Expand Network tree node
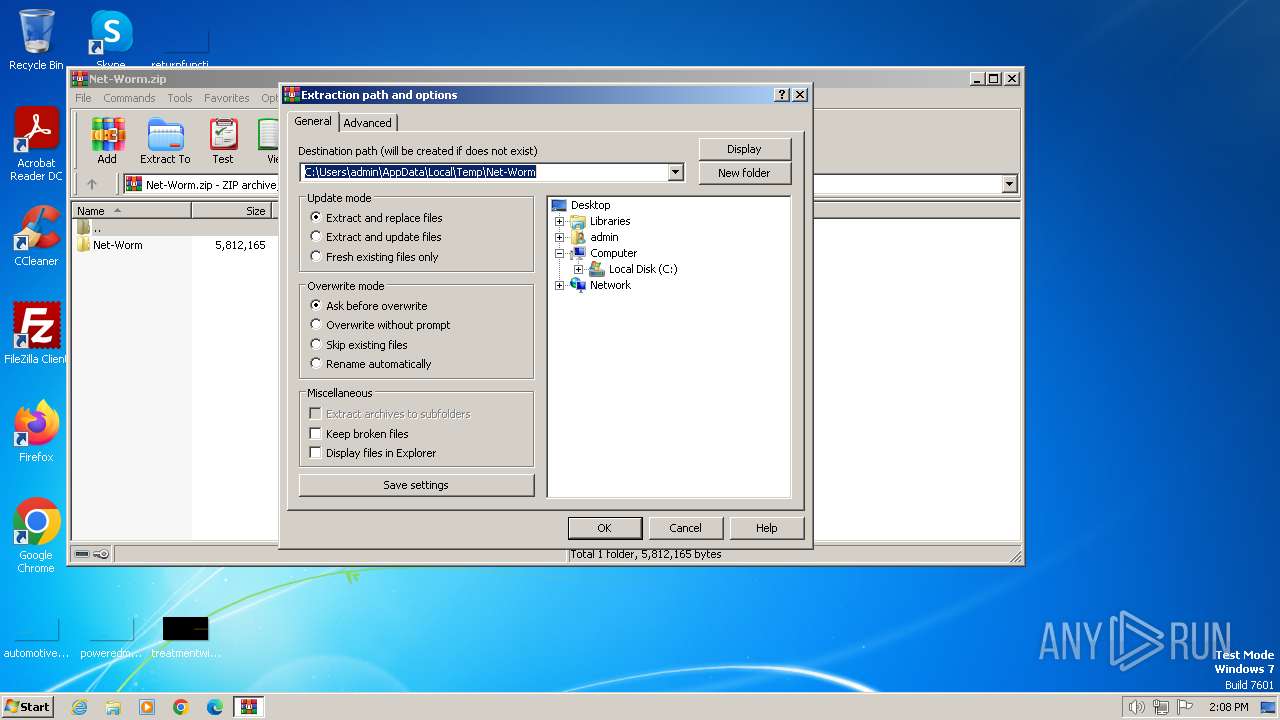This screenshot has width=1280, height=720. pos(560,285)
